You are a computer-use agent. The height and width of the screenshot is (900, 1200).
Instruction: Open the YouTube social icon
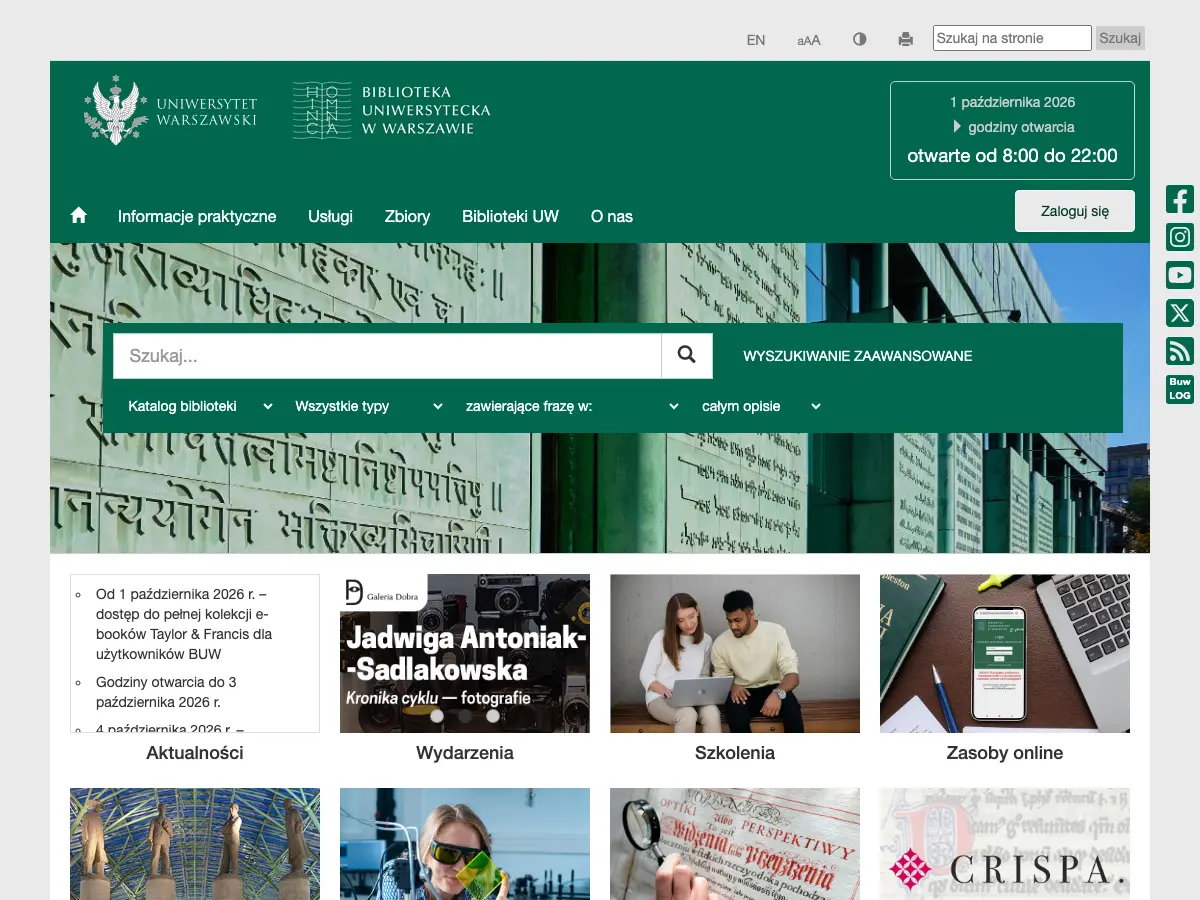click(x=1180, y=275)
